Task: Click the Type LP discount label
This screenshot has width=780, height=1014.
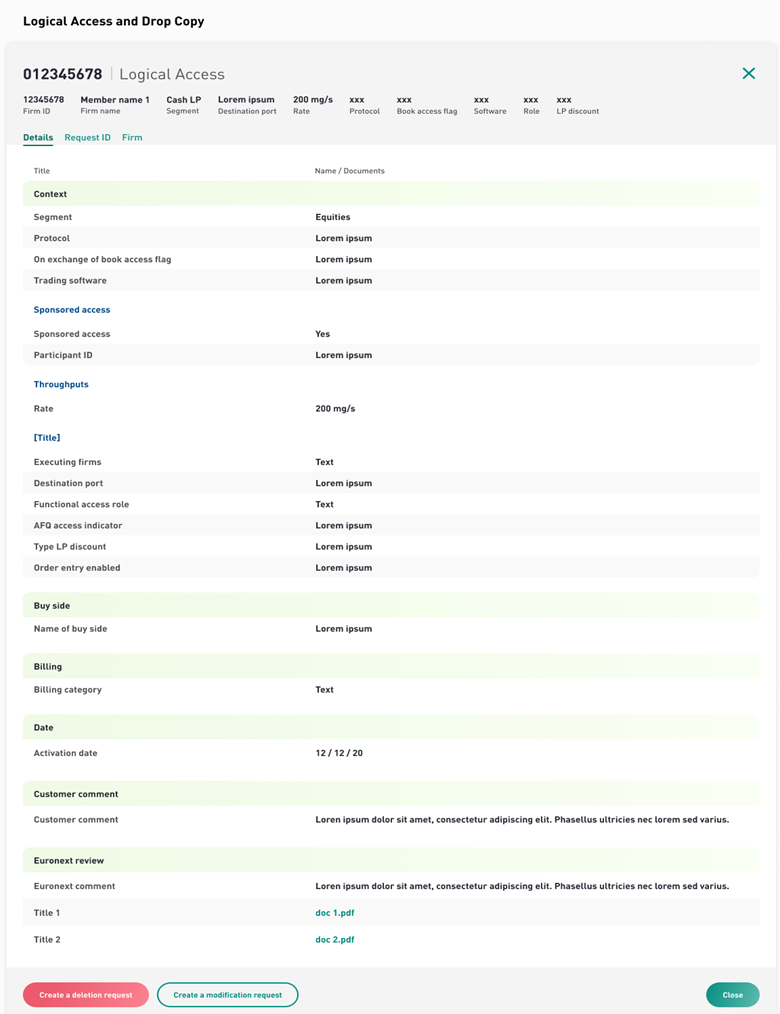Action: (70, 546)
